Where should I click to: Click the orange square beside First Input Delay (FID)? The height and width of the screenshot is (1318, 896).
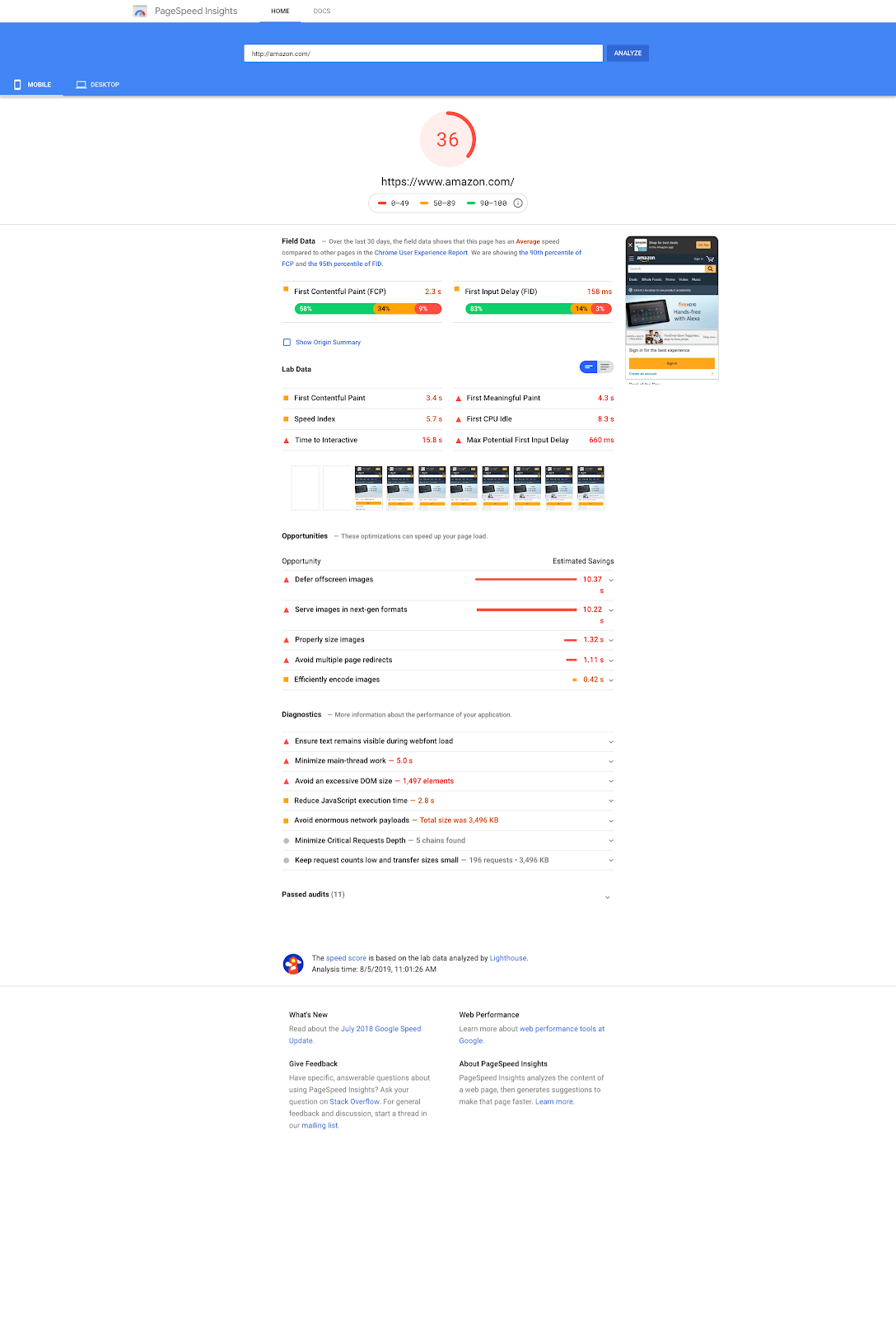[457, 289]
